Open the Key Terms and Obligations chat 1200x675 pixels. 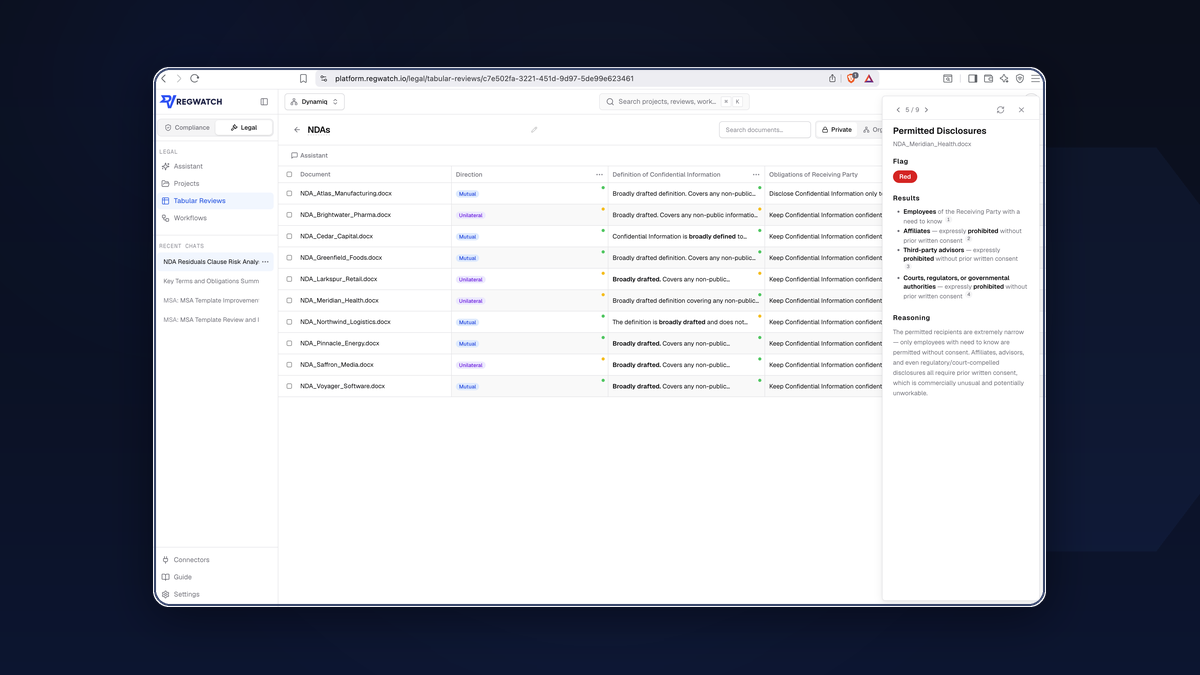211,281
